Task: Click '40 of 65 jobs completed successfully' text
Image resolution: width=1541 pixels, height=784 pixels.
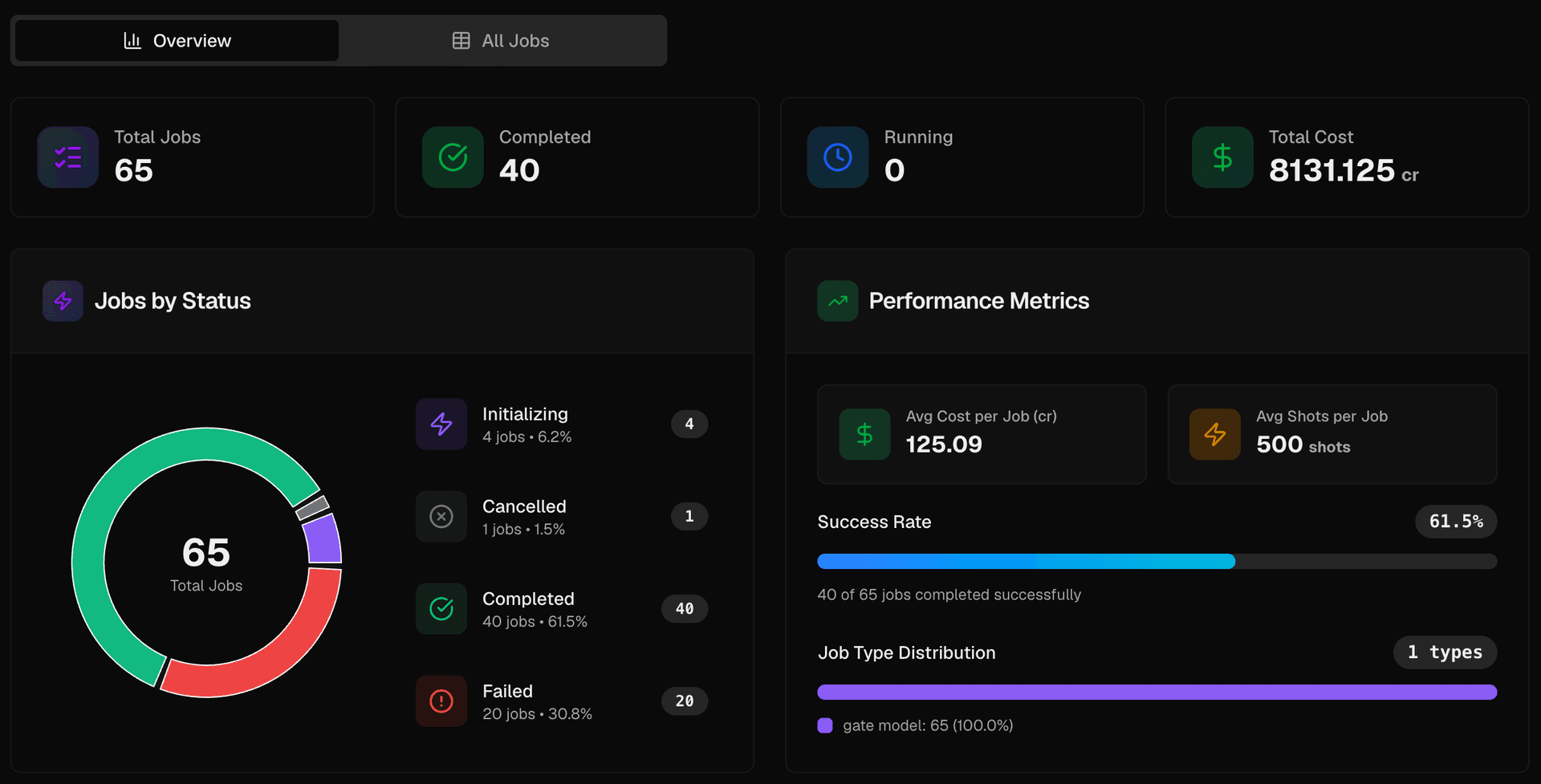Action: pyautogui.click(x=949, y=595)
